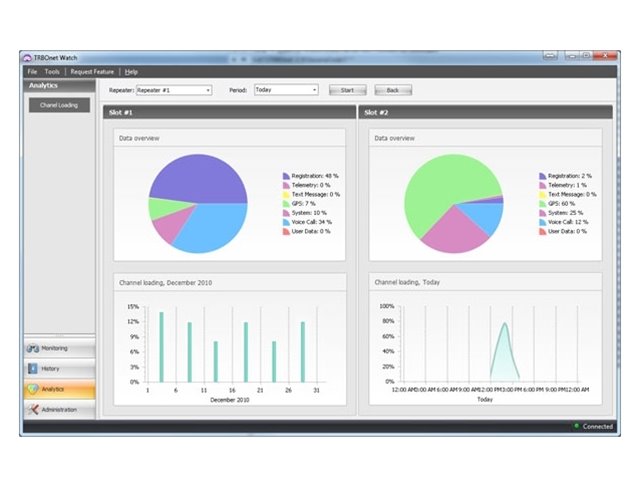Select the Analytics chart icon in sidebar
The width and height of the screenshot is (640, 488).
pos(33,389)
